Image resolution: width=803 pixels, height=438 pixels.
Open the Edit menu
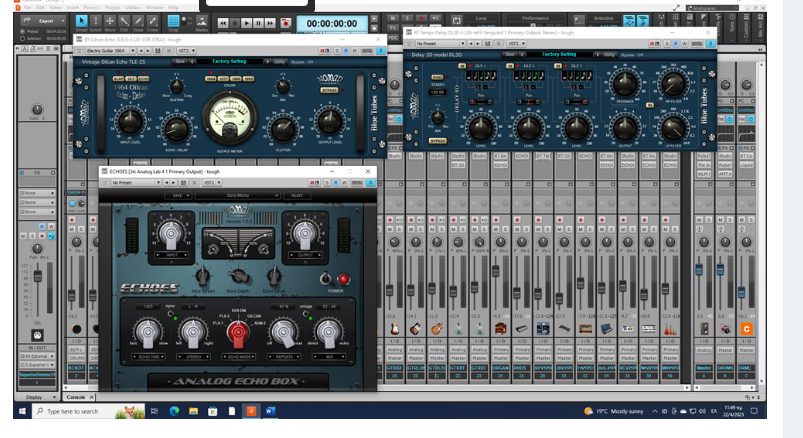pyautogui.click(x=40, y=8)
